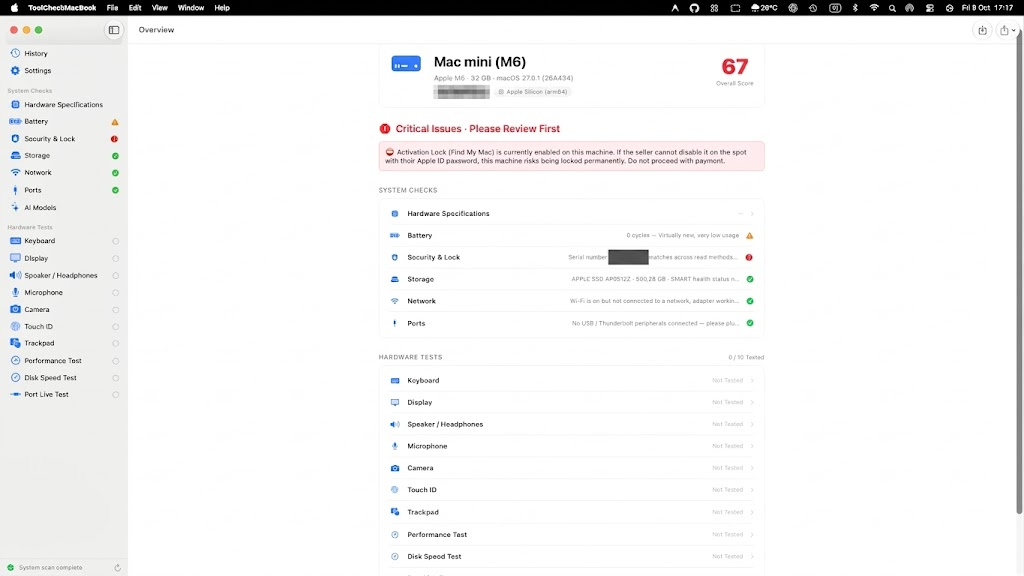Click the Display test icon in sidebar
Screen dimensions: 1024x576
coord(15,258)
